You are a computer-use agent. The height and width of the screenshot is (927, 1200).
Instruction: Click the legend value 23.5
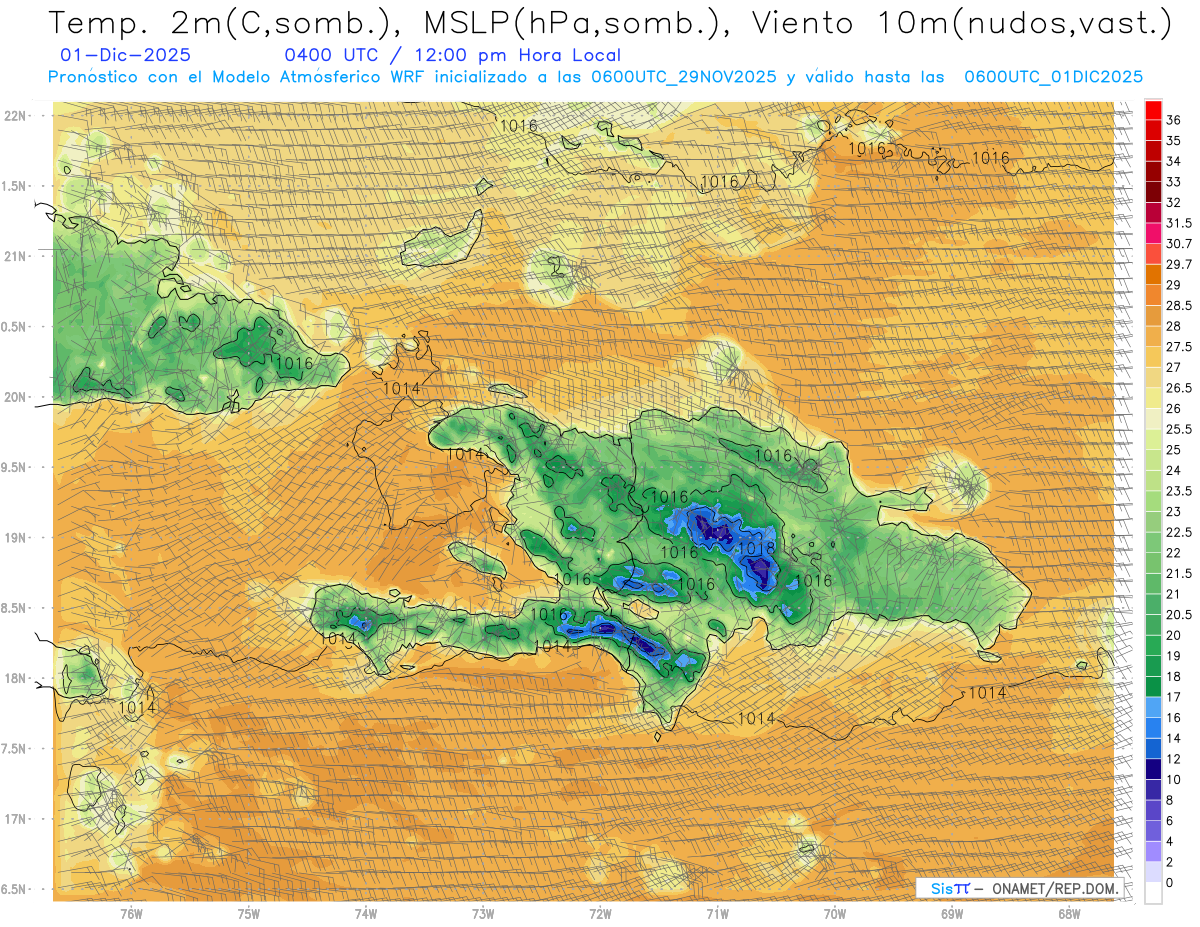coord(1178,491)
